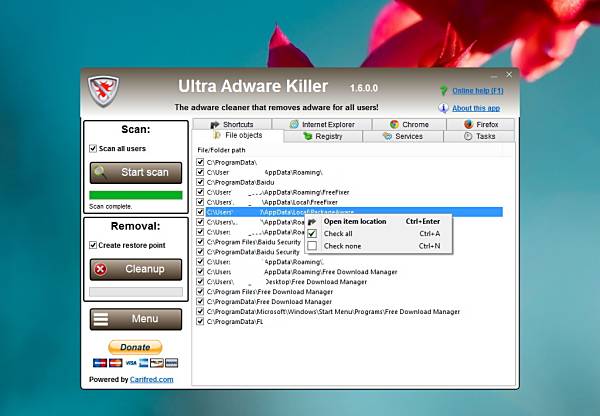
Task: Uncheck the C:\ProgramData\Free Download Manager checkbox
Action: click(x=200, y=302)
